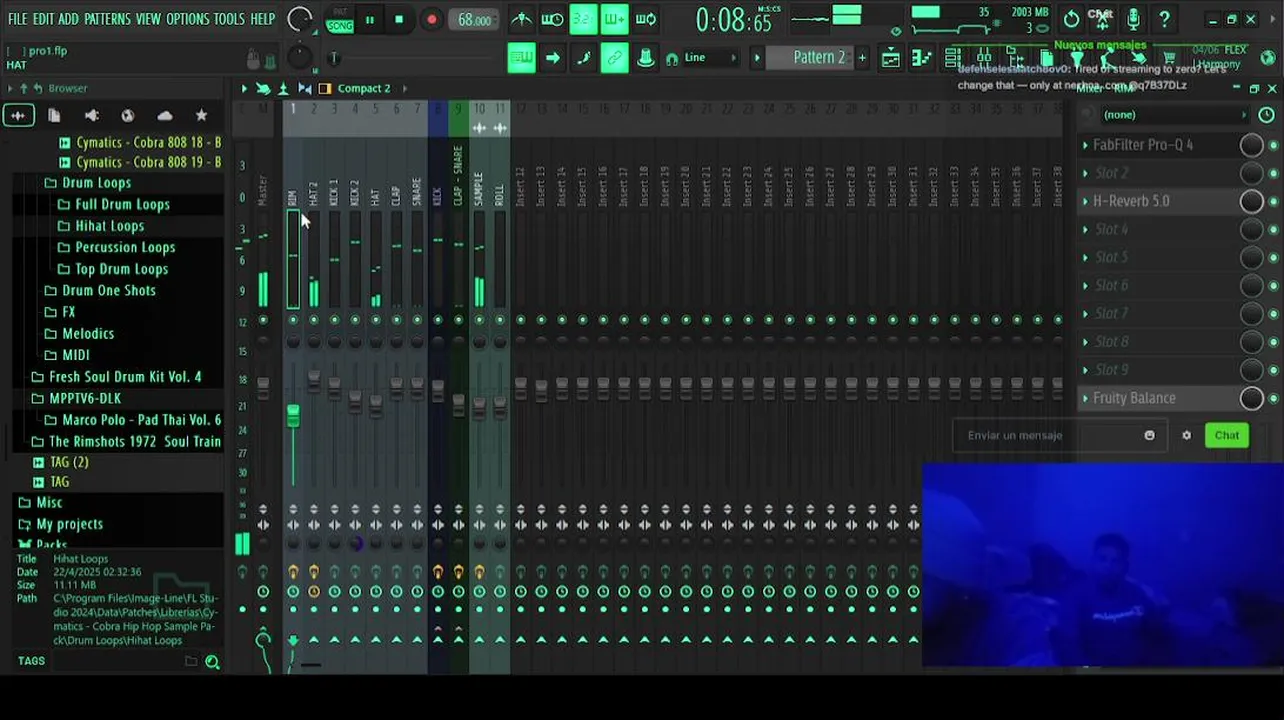
Task: Open the TOOLS menu
Action: (x=229, y=19)
